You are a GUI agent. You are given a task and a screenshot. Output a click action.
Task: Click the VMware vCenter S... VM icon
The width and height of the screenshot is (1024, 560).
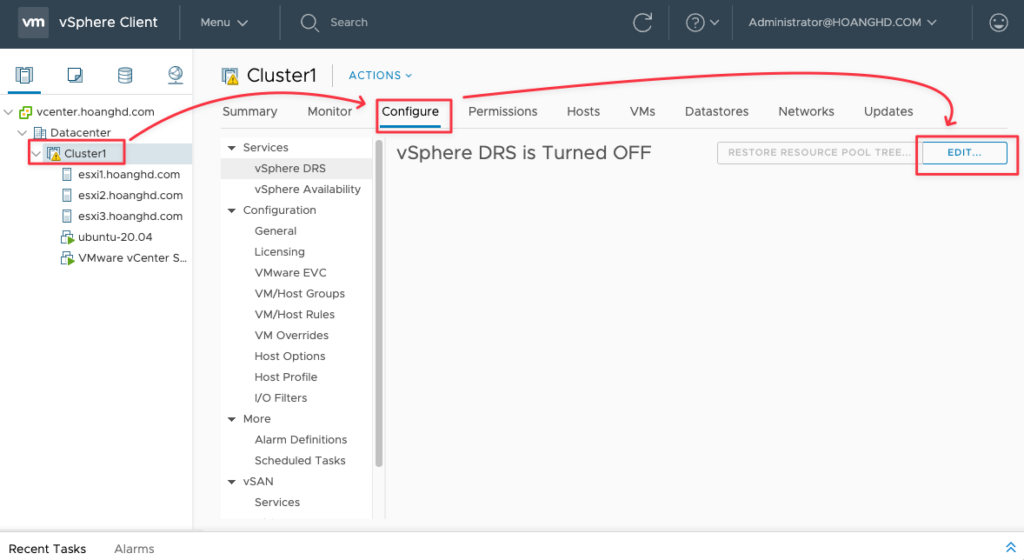(67, 258)
